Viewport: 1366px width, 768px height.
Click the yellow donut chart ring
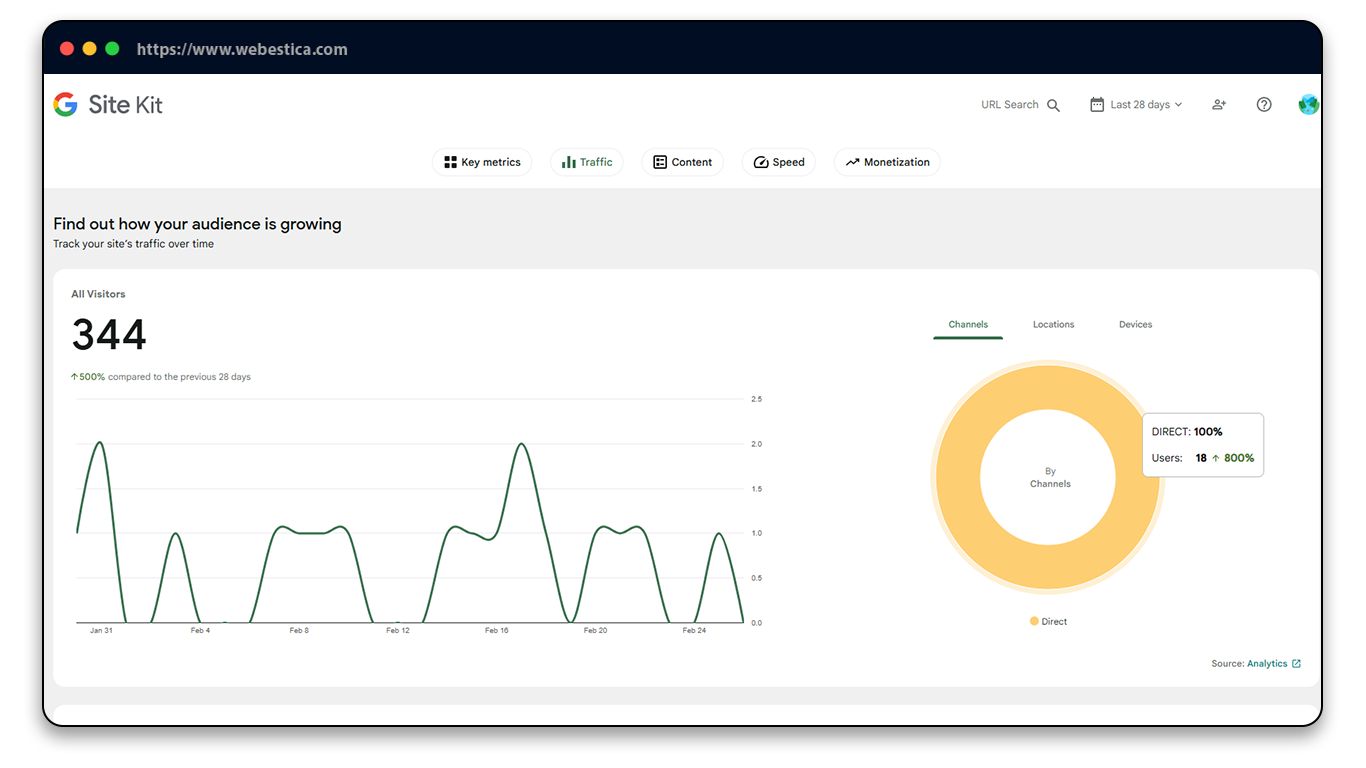[958, 476]
